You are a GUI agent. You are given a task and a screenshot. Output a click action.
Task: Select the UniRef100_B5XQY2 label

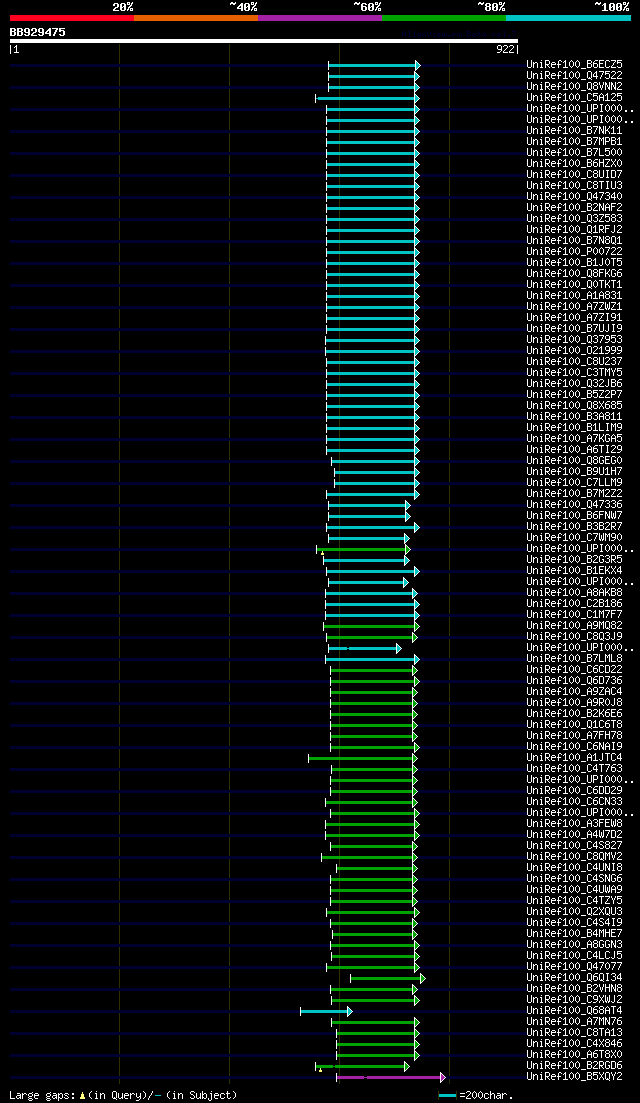tap(574, 1076)
